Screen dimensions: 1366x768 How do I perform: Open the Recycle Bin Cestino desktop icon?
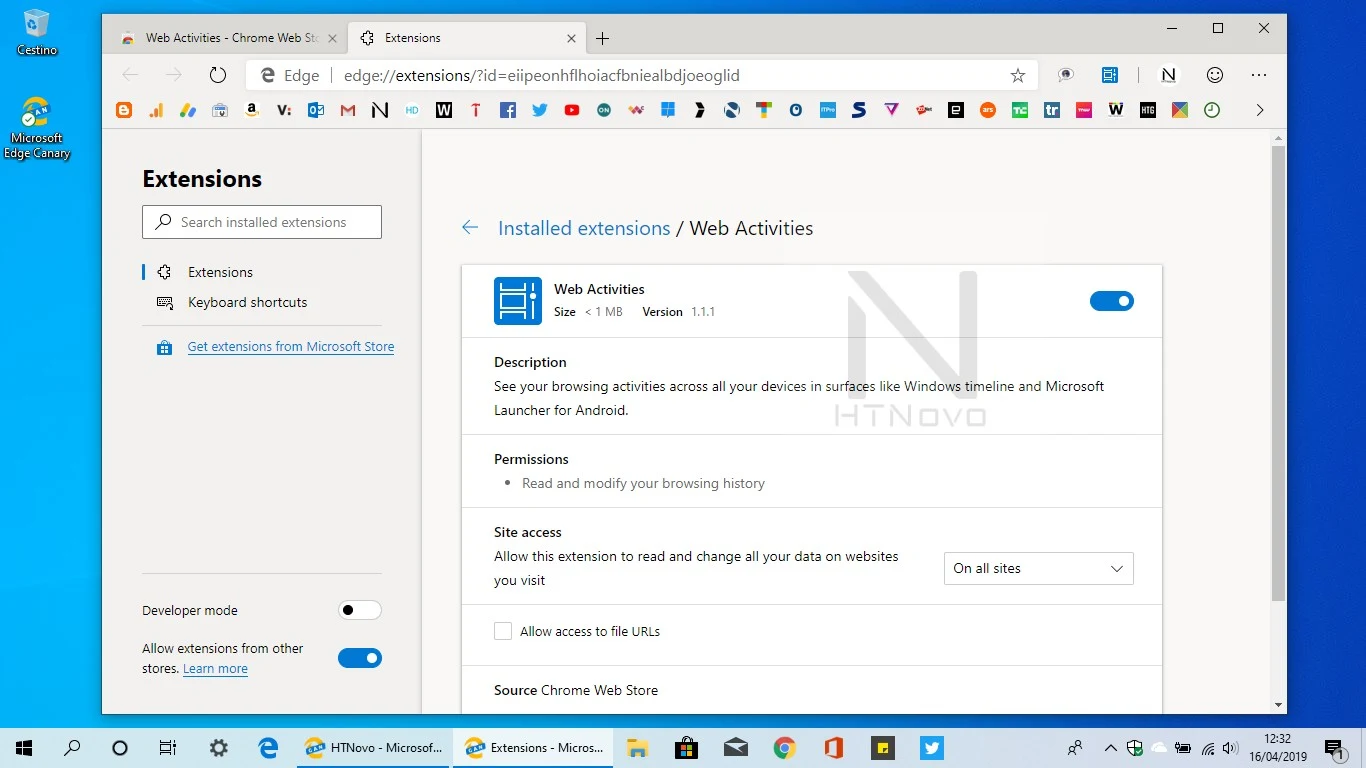coord(37,32)
